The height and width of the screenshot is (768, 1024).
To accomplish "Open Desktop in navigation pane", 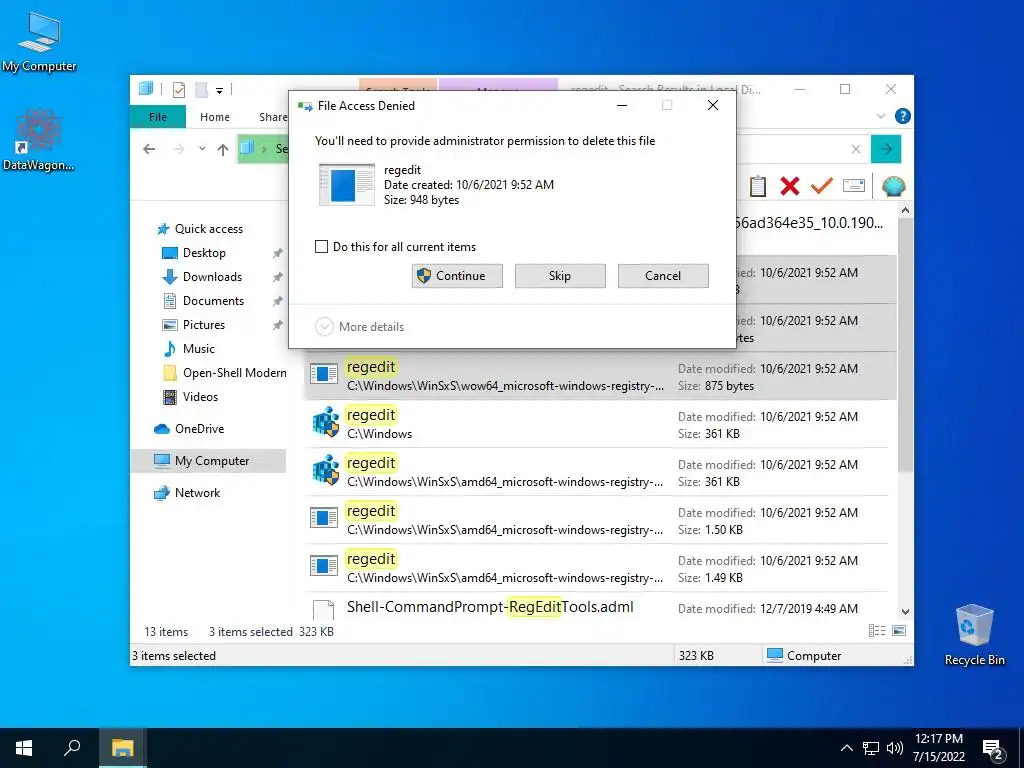I will (194, 253).
